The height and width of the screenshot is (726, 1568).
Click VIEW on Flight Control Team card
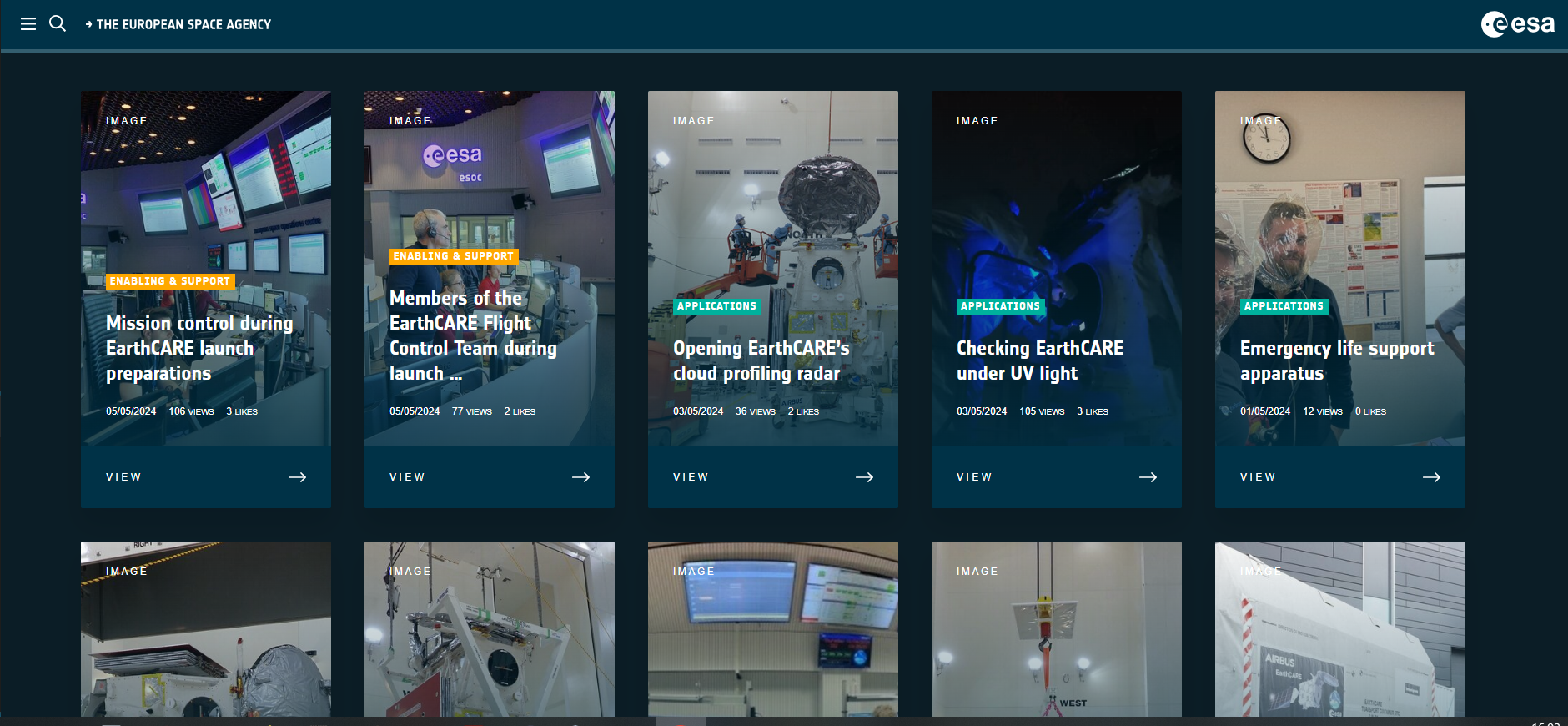(407, 477)
